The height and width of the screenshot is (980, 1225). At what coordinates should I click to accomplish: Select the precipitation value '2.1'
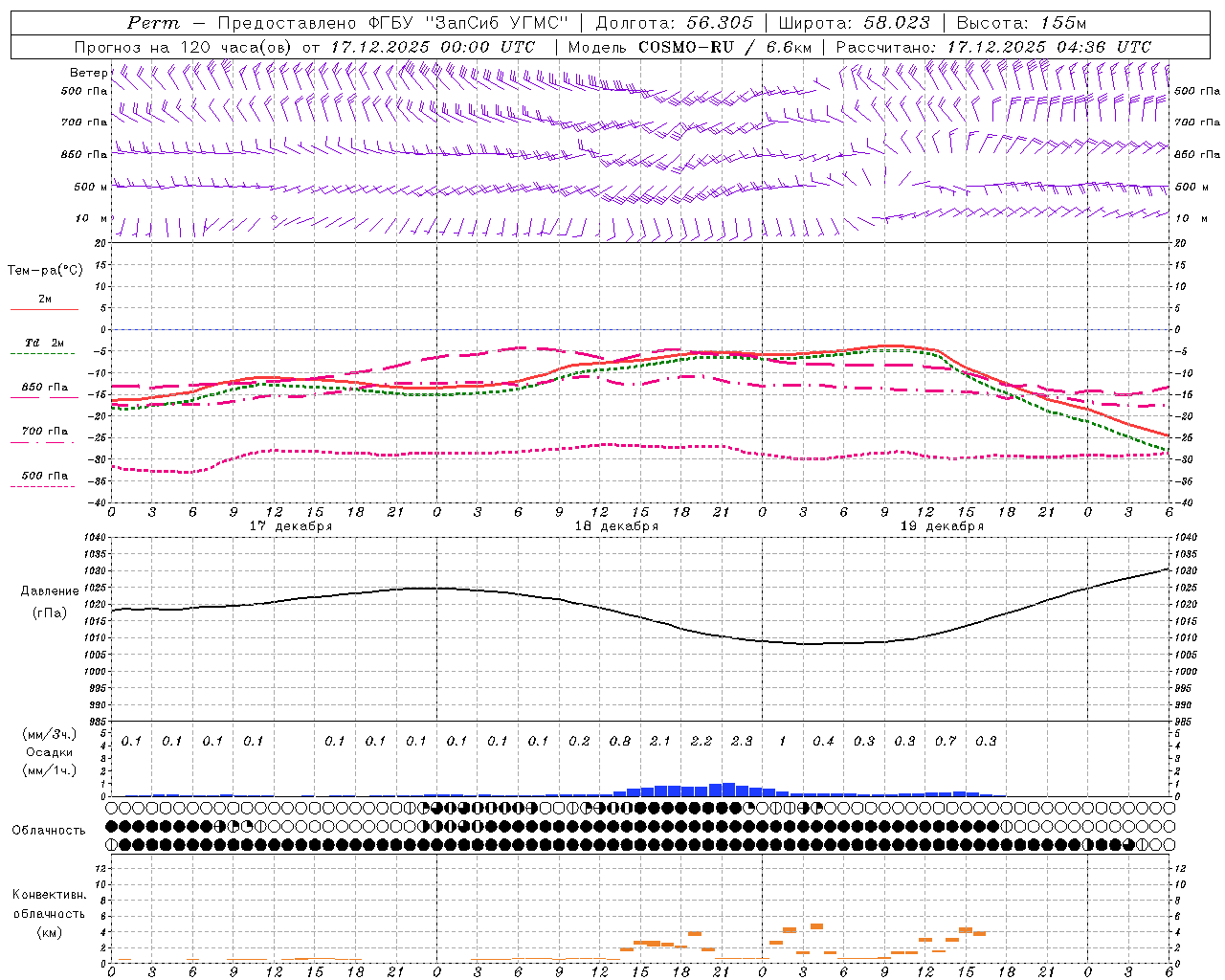660,741
